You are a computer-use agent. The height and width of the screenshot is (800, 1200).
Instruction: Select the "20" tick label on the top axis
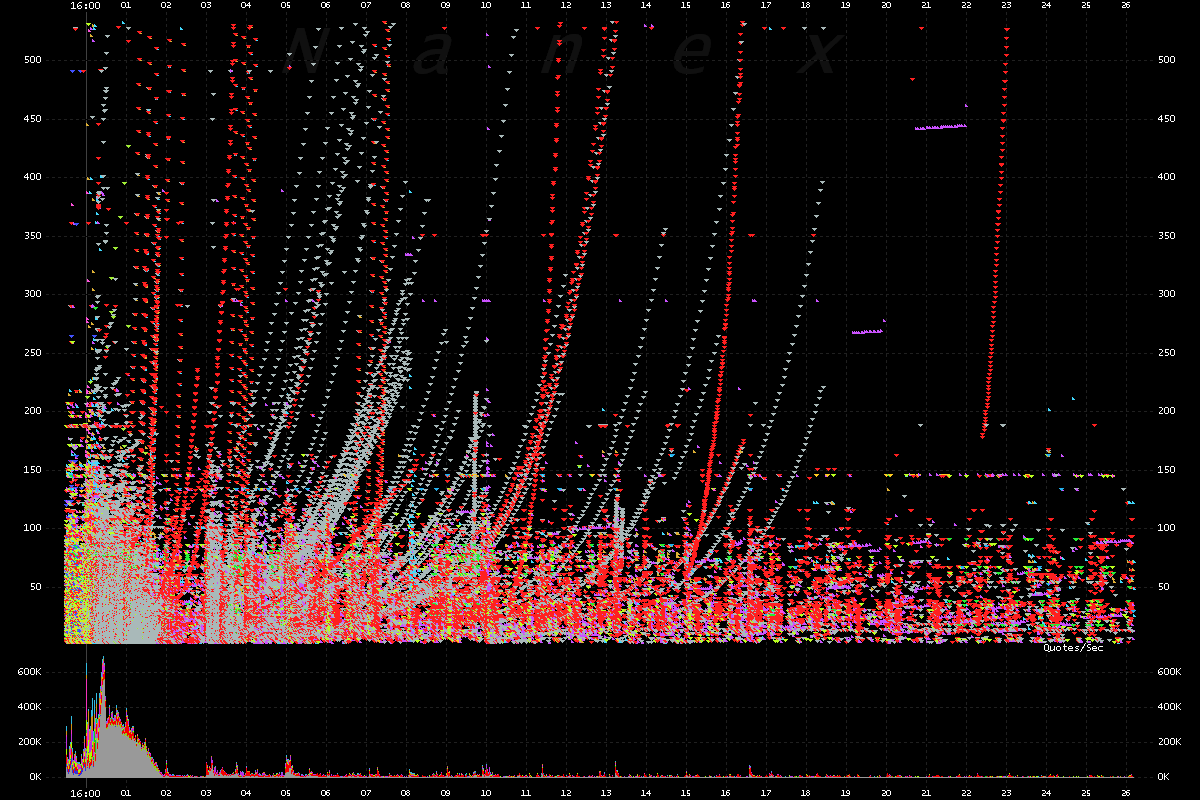click(885, 5)
